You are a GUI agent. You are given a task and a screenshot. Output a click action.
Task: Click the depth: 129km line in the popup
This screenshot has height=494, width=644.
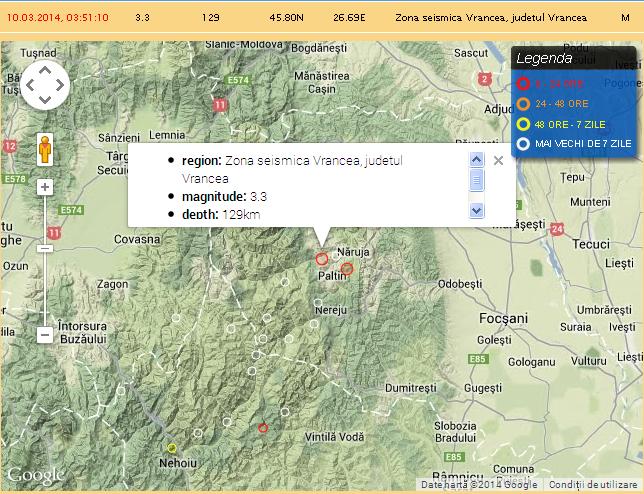(221, 214)
